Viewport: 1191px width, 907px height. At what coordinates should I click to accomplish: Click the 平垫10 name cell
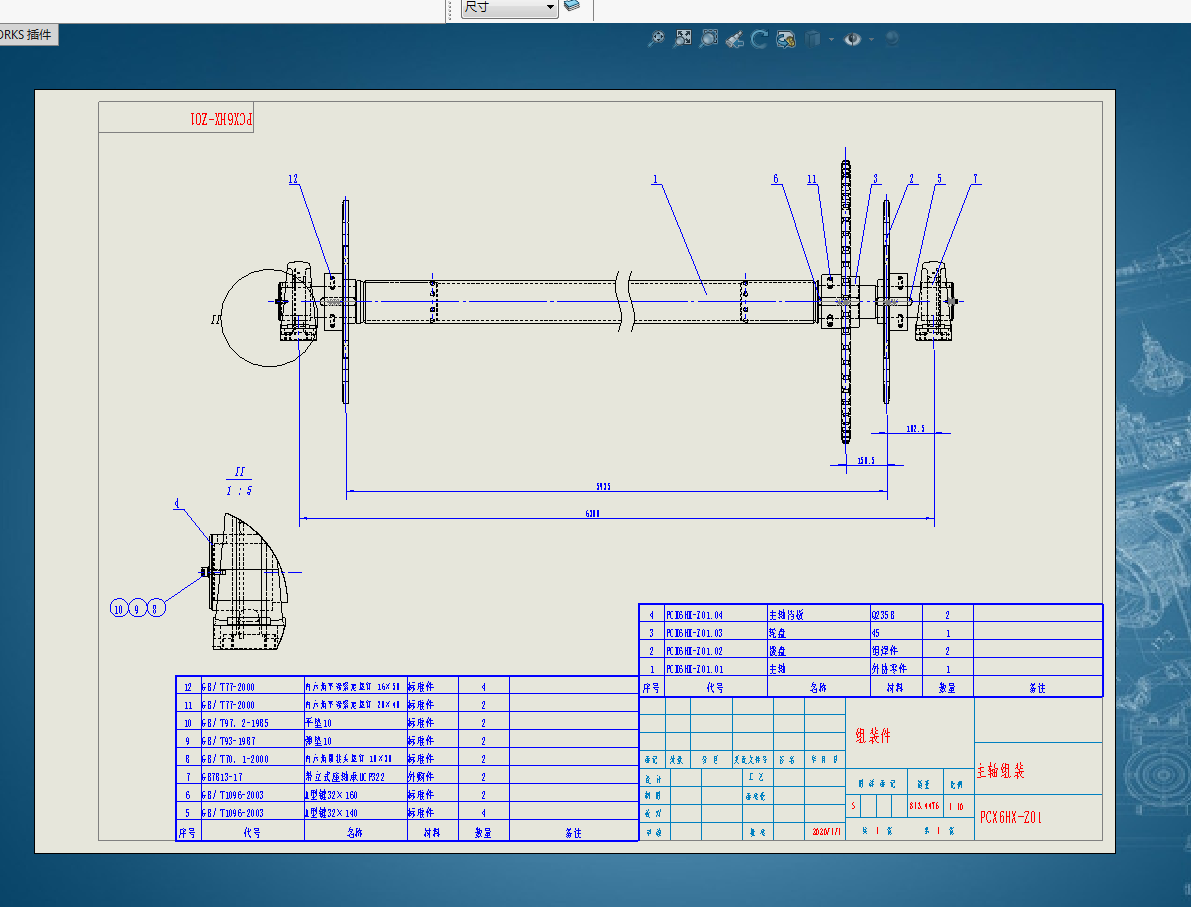[355, 722]
